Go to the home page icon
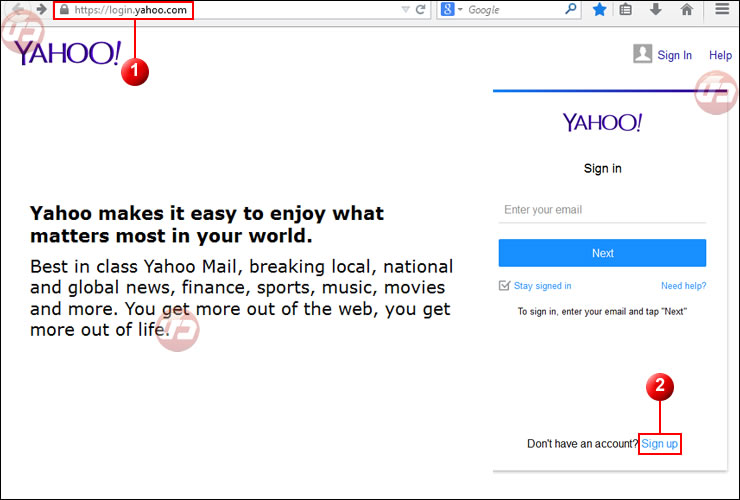Screen dimensions: 740x500 pyautogui.click(x=687, y=9)
